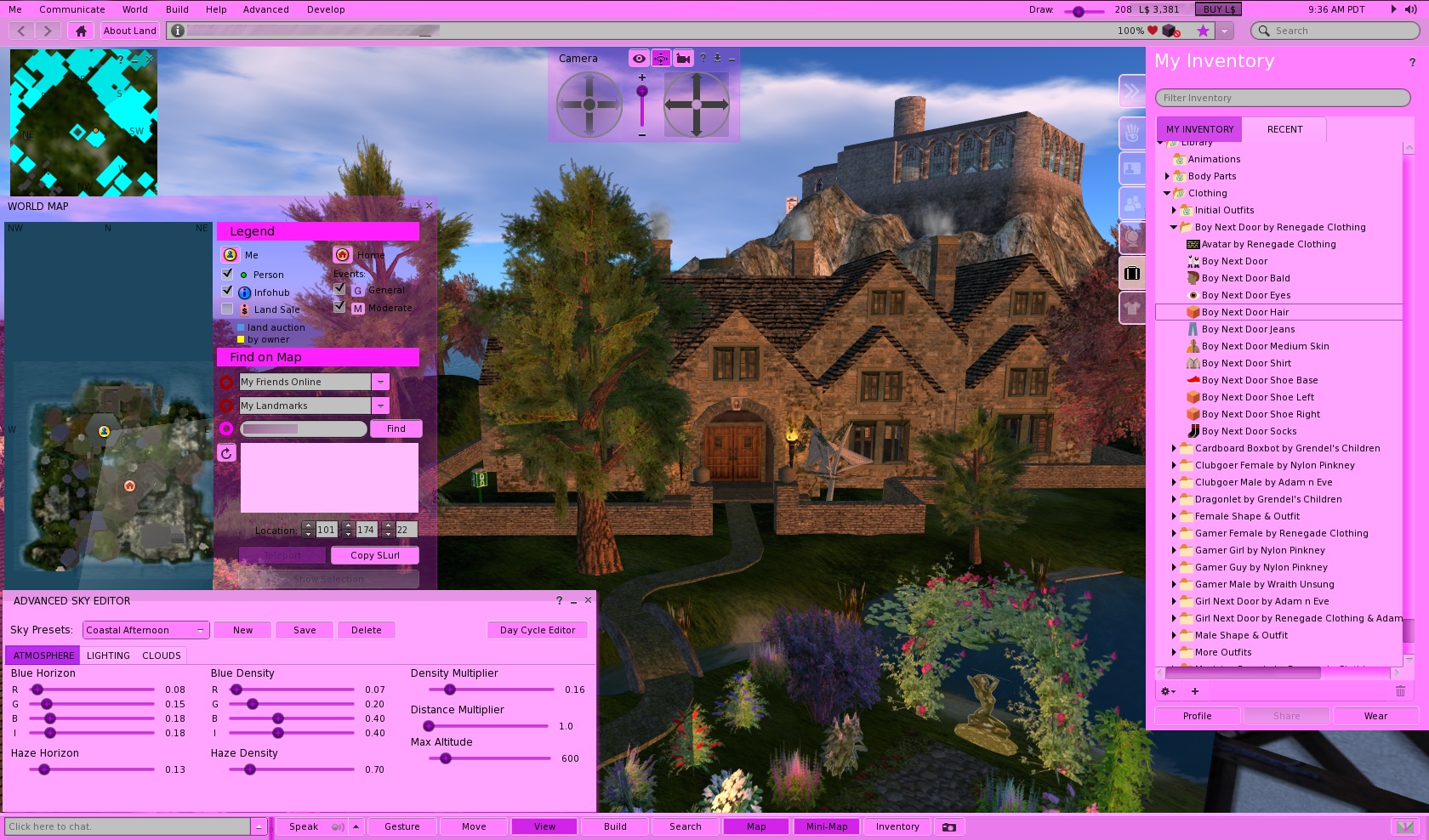Click the refresh icon in Find on Map
The width and height of the screenshot is (1429, 840).
coord(226,453)
